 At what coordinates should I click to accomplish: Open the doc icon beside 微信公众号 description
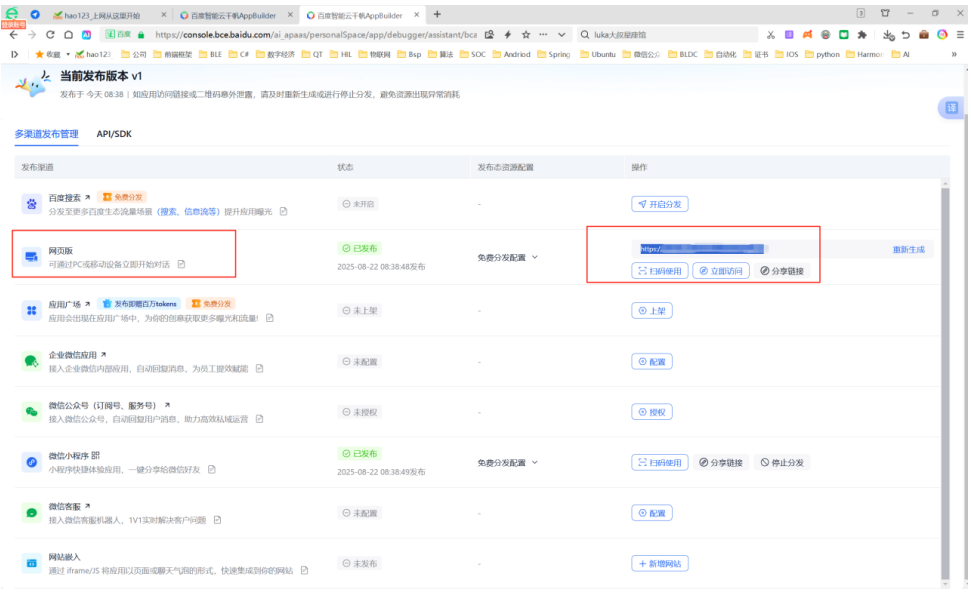pyautogui.click(x=259, y=419)
